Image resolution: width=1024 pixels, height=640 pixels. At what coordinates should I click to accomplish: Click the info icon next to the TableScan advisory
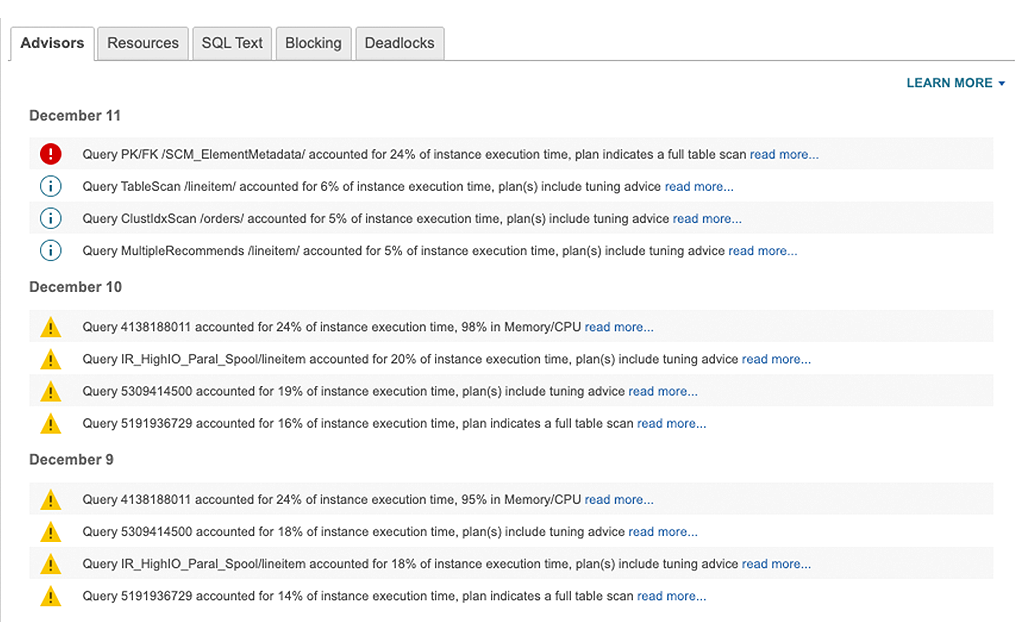click(x=50, y=186)
